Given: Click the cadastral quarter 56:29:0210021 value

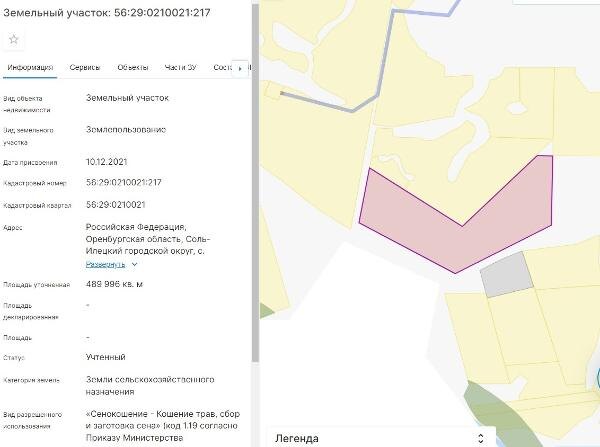Looking at the screenshot, I should click(116, 205).
